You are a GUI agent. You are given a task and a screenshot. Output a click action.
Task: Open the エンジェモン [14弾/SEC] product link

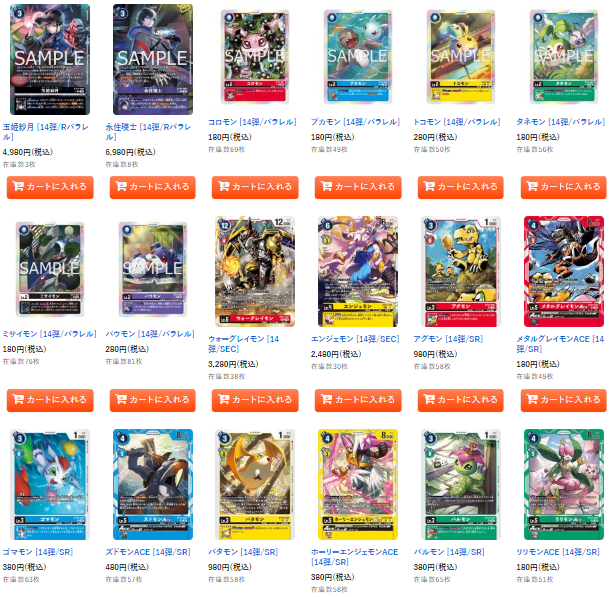[355, 339]
